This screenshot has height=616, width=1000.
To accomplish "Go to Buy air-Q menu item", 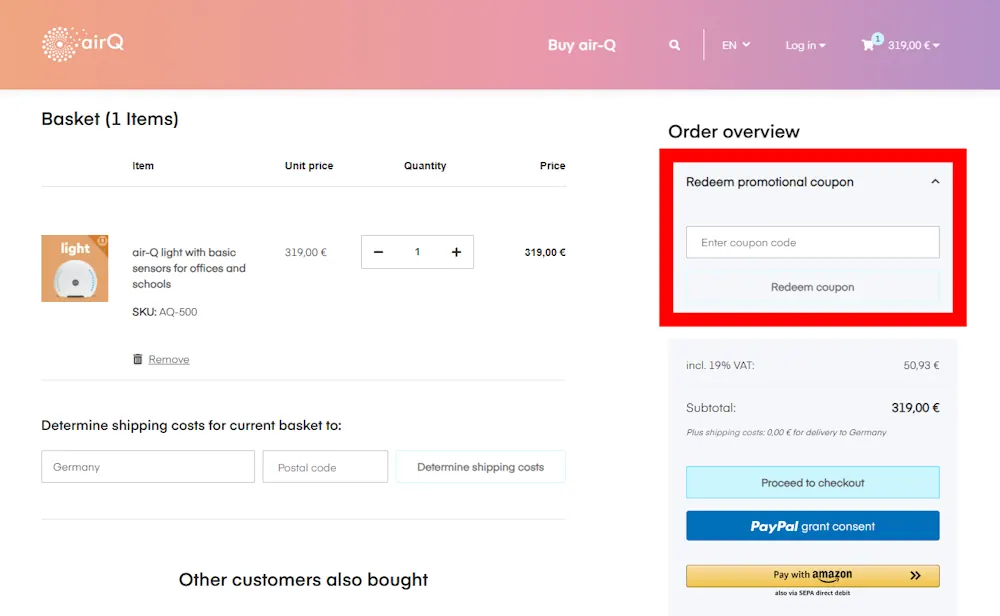I will coord(582,45).
